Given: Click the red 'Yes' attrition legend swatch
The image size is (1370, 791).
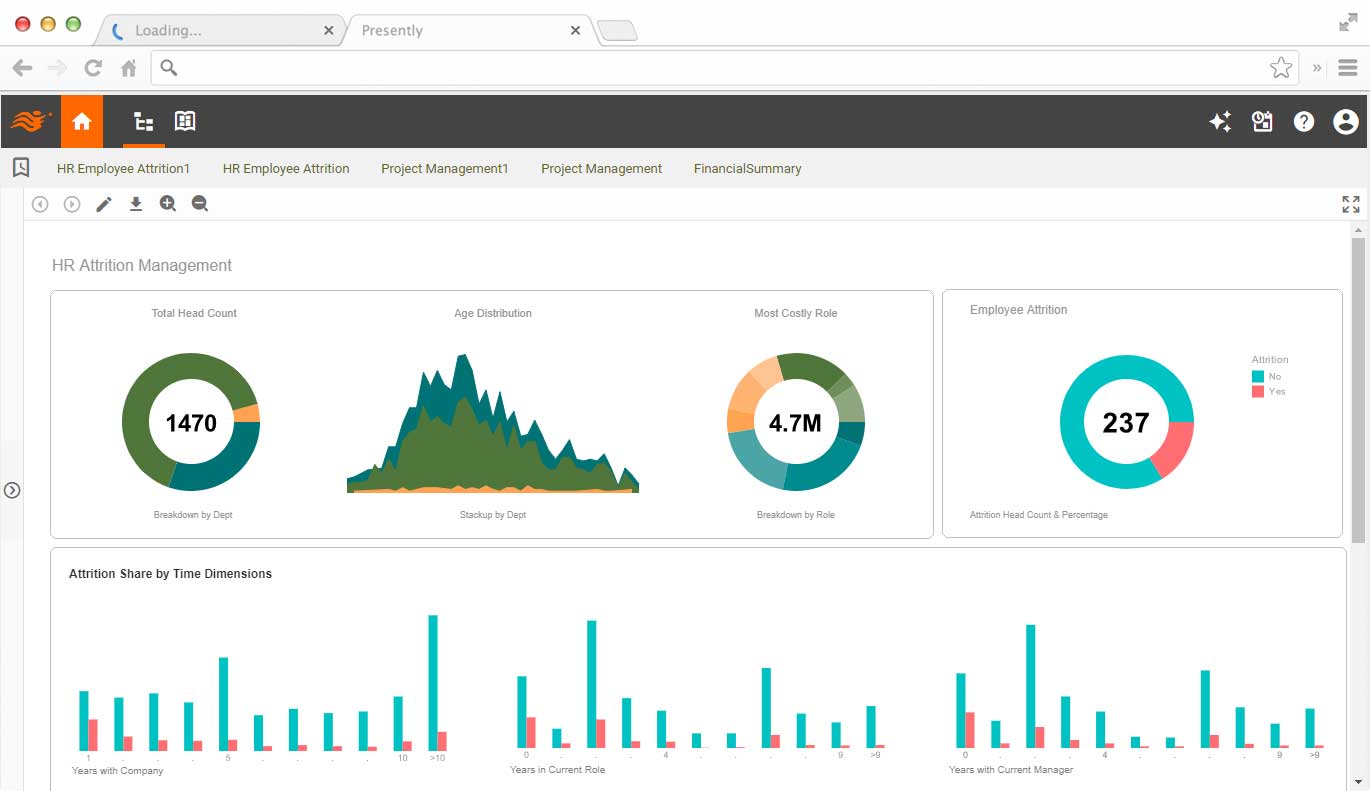Looking at the screenshot, I should pyautogui.click(x=1258, y=391).
